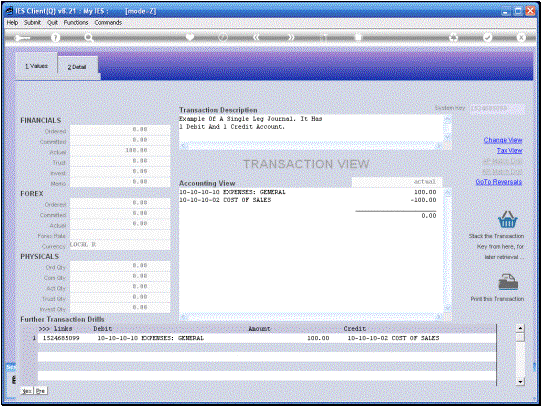Open the Functions menu

[x=76, y=22]
